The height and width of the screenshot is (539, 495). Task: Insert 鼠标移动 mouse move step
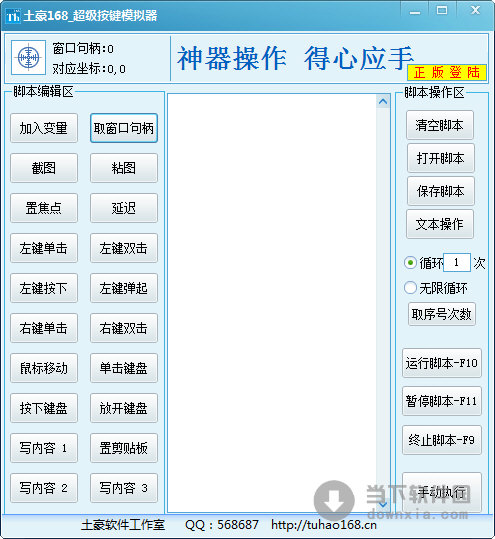[44, 368]
